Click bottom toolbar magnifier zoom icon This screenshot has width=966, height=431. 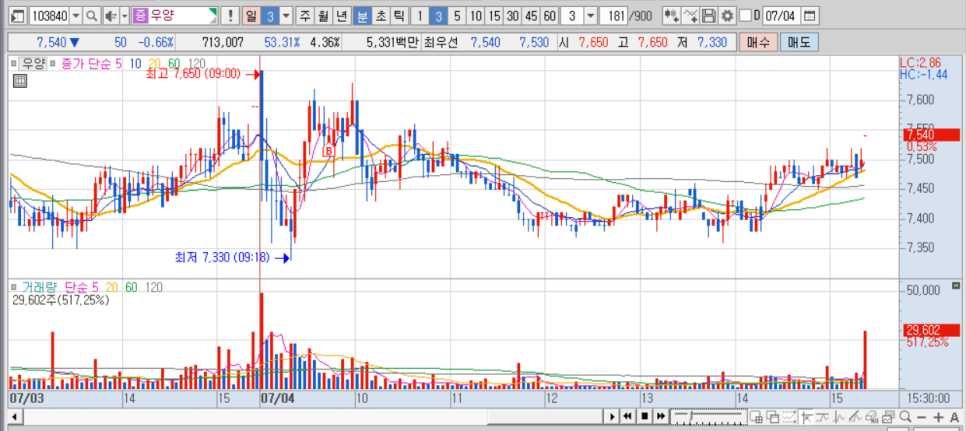click(905, 416)
